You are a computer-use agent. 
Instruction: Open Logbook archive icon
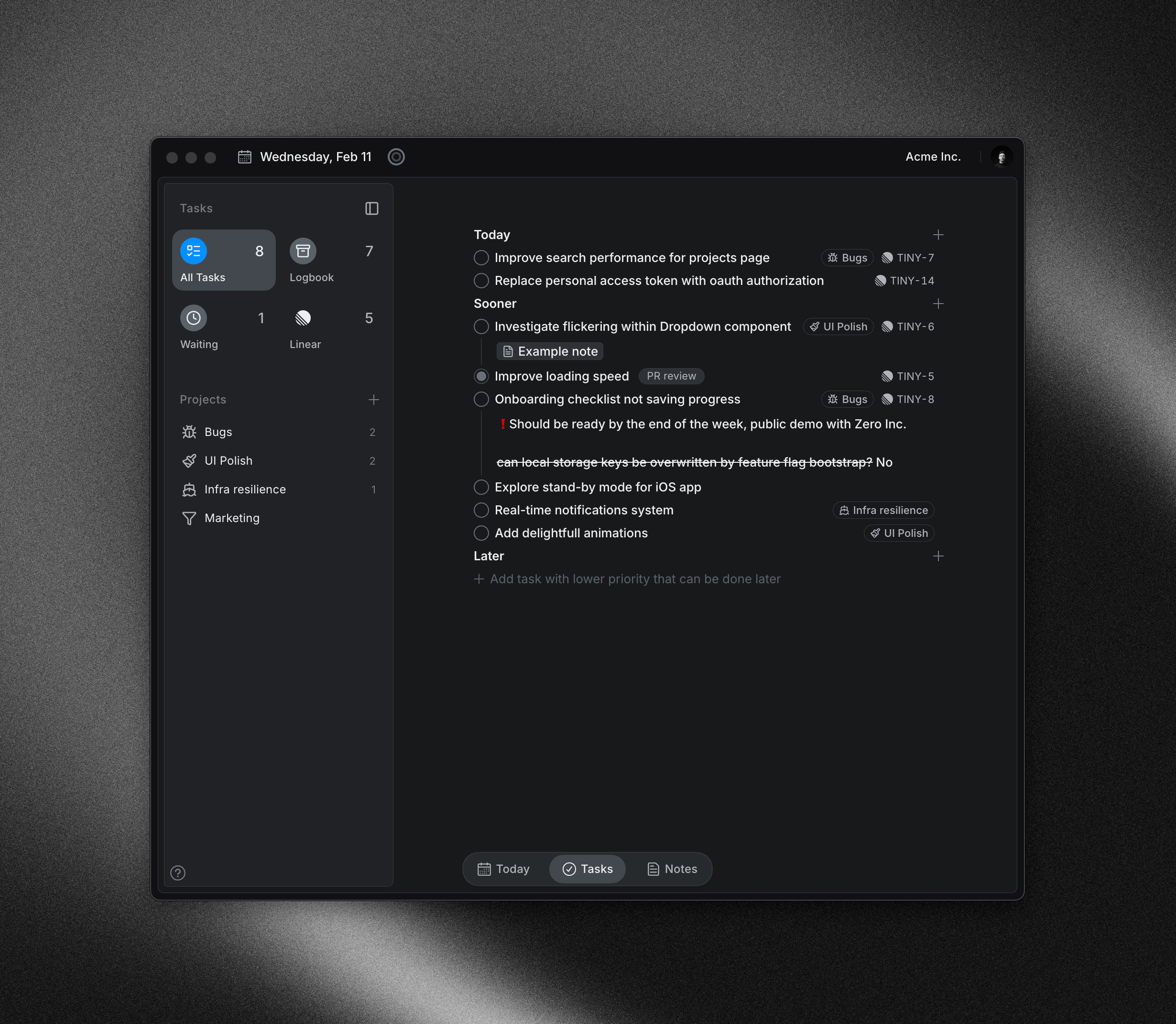point(303,251)
